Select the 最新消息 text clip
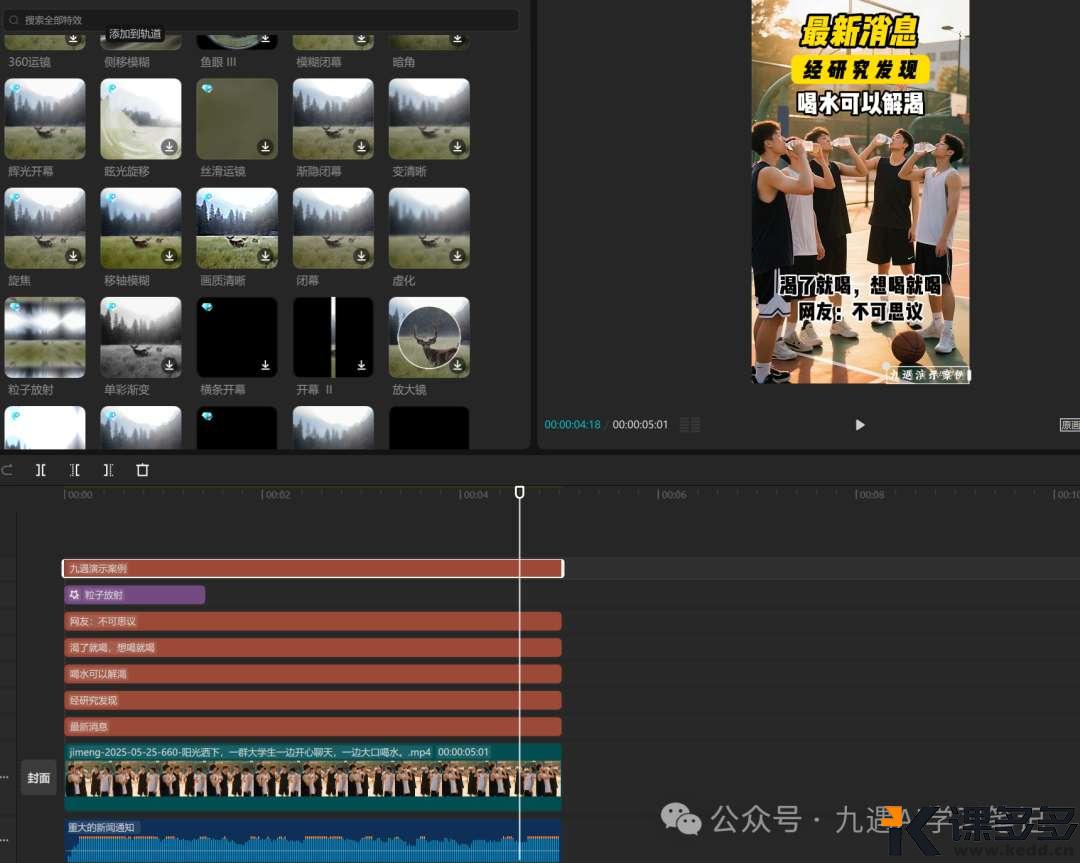This screenshot has height=863, width=1080. pyautogui.click(x=313, y=727)
